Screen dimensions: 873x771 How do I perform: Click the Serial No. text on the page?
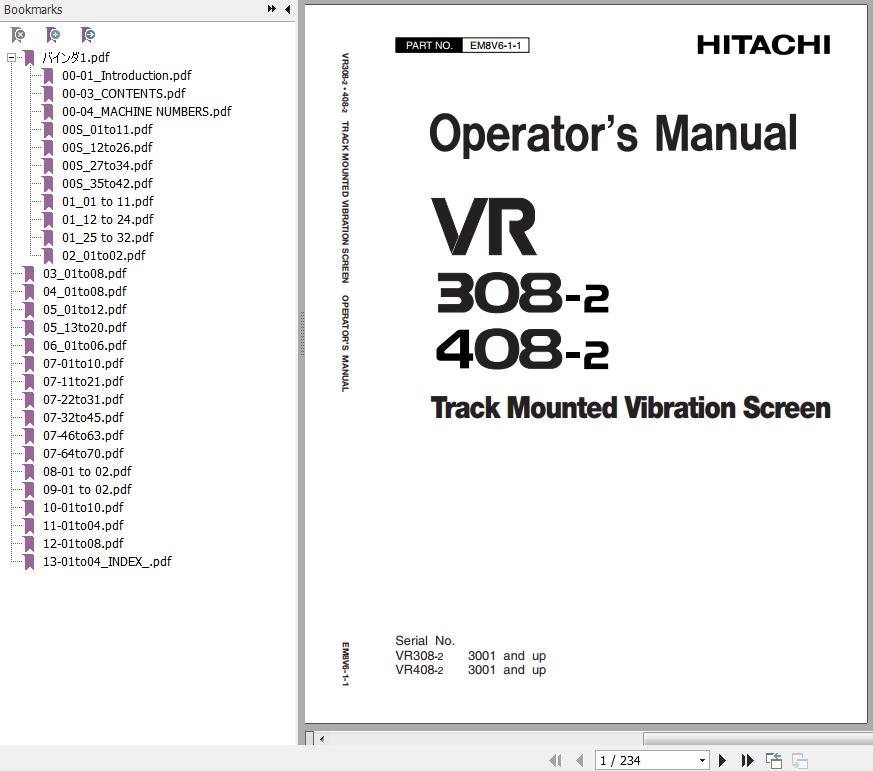(425, 640)
